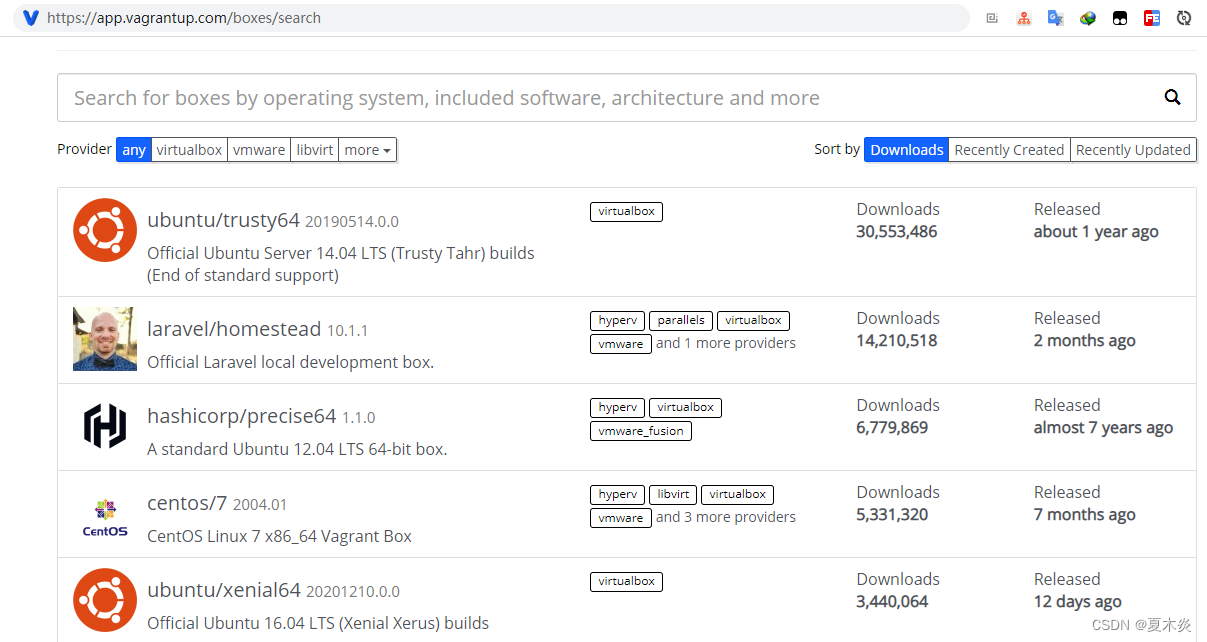Open the hashicorp/precise64 box link
The width and height of the screenshot is (1207, 642).
[241, 416]
